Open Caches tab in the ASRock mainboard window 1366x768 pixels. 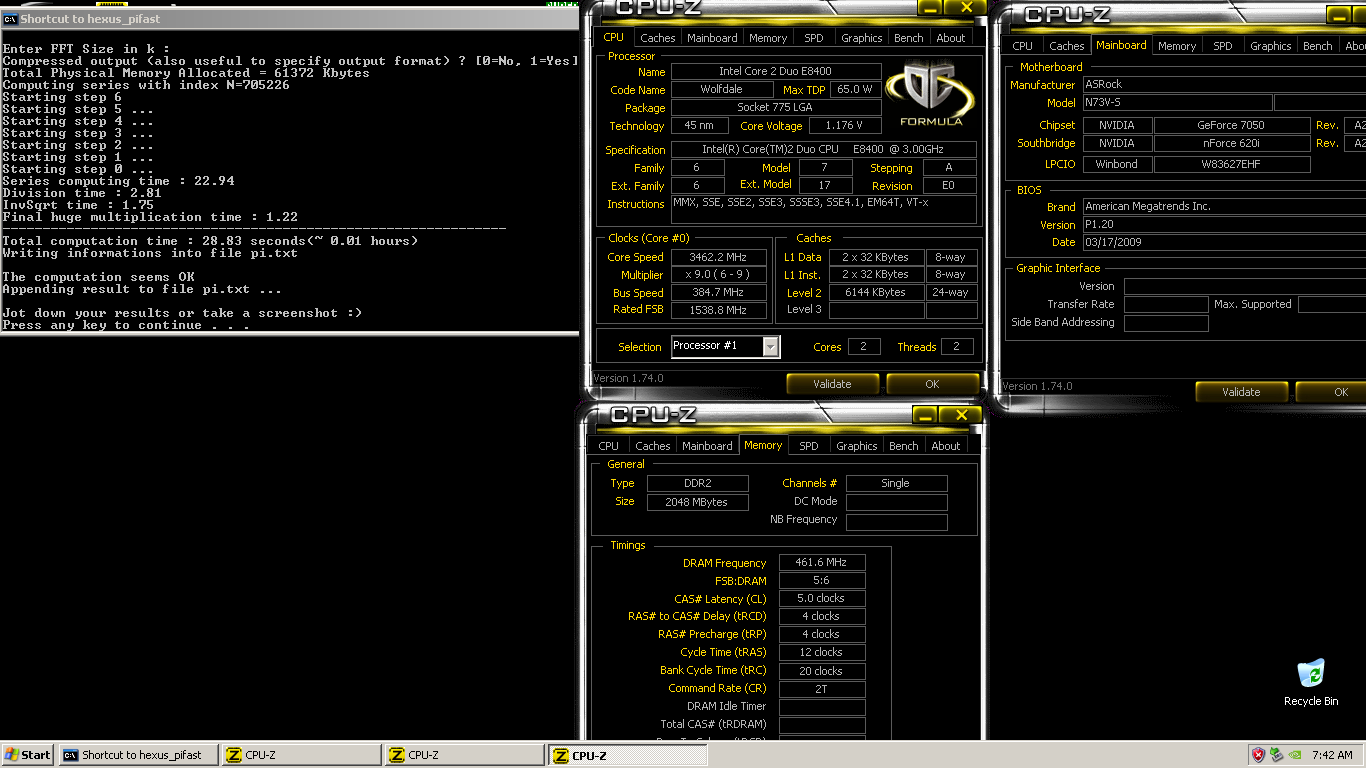pos(1066,46)
